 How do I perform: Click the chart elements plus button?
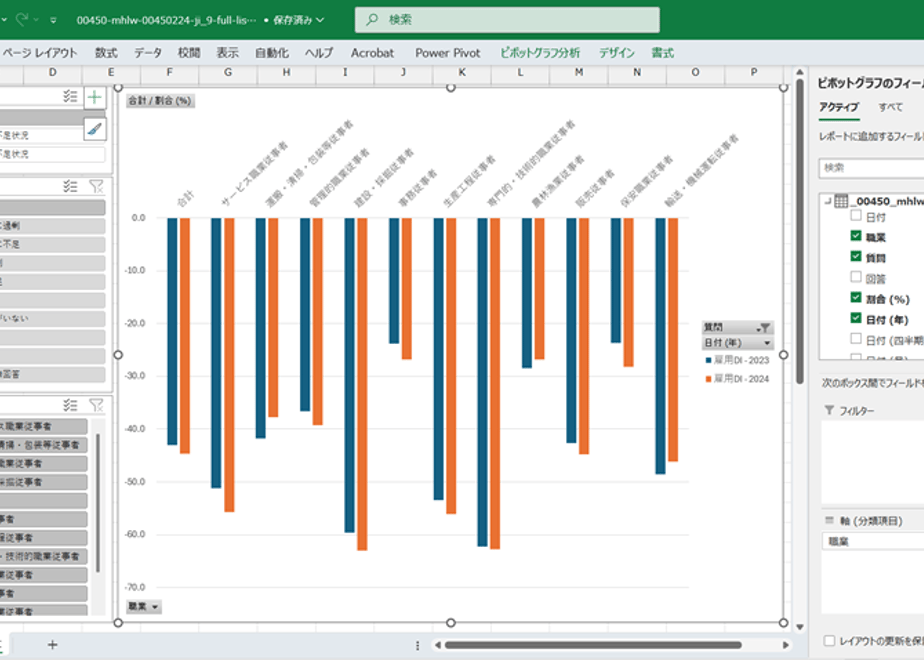click(95, 97)
